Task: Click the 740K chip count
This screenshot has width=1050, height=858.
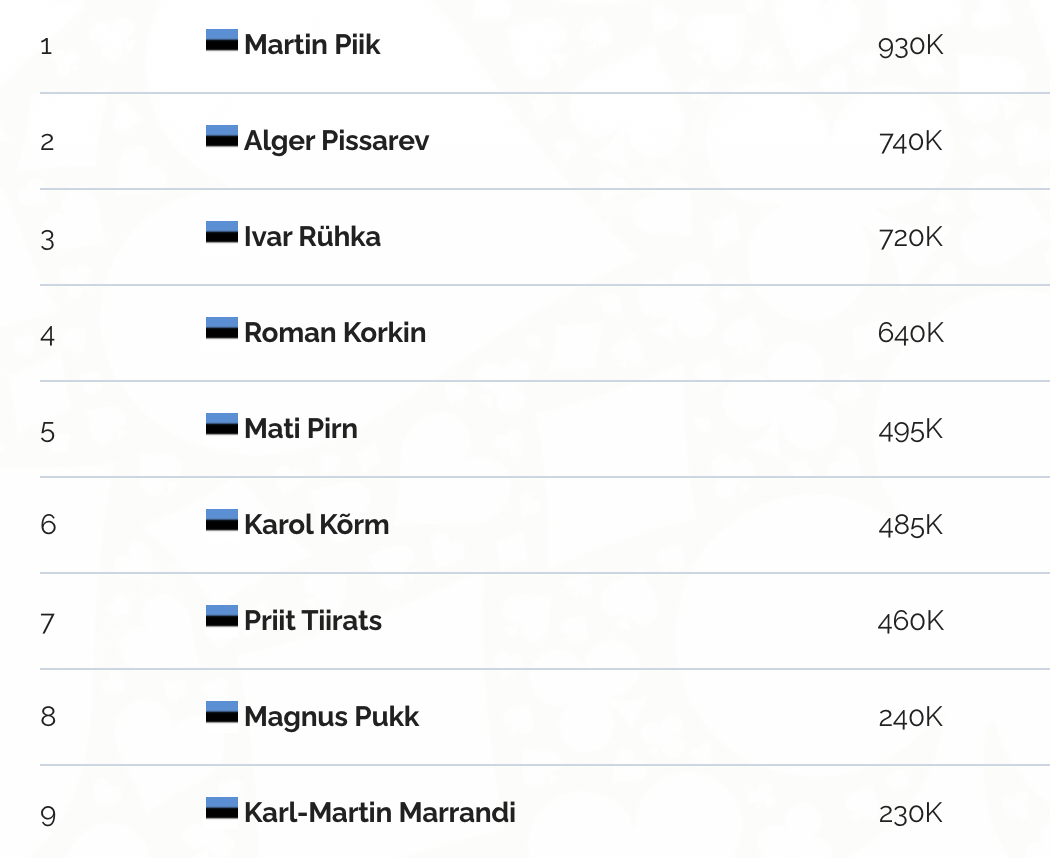Action: 910,142
